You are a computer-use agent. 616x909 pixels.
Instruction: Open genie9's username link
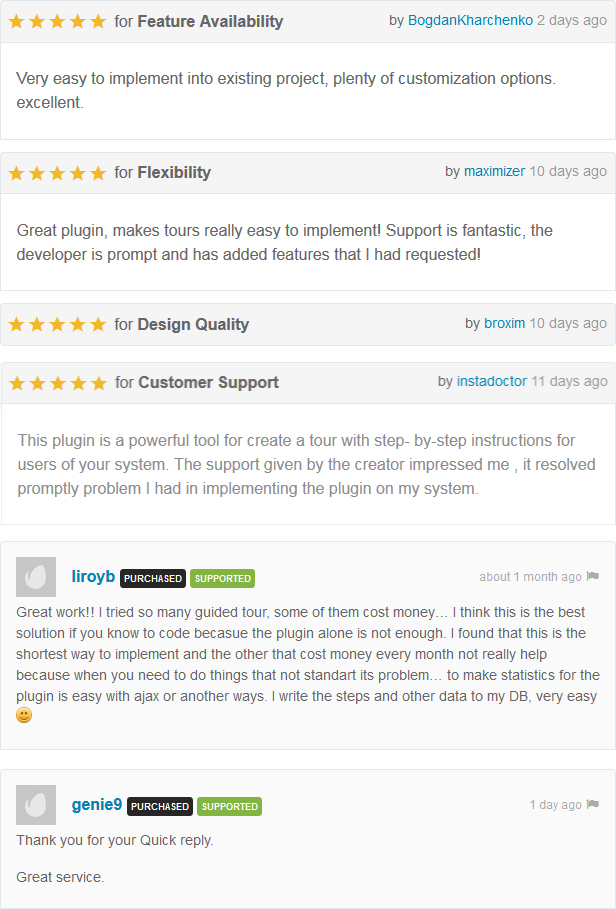tap(97, 804)
